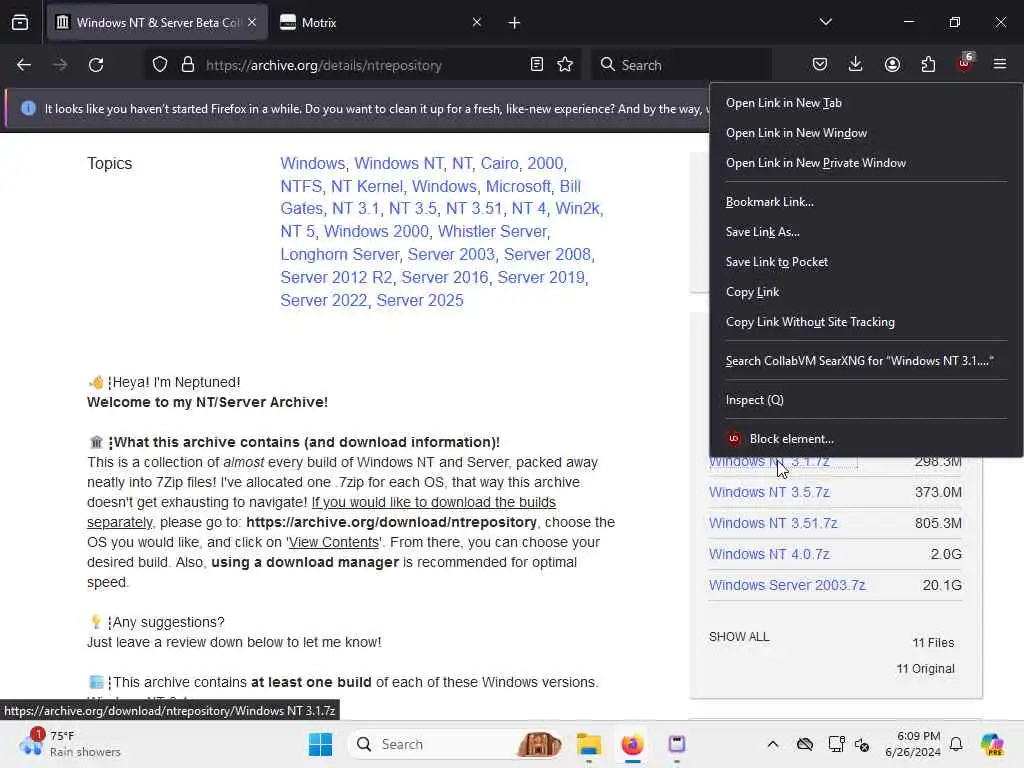Click SHOW ALL files link
The width and height of the screenshot is (1024, 768).
pyautogui.click(x=739, y=637)
